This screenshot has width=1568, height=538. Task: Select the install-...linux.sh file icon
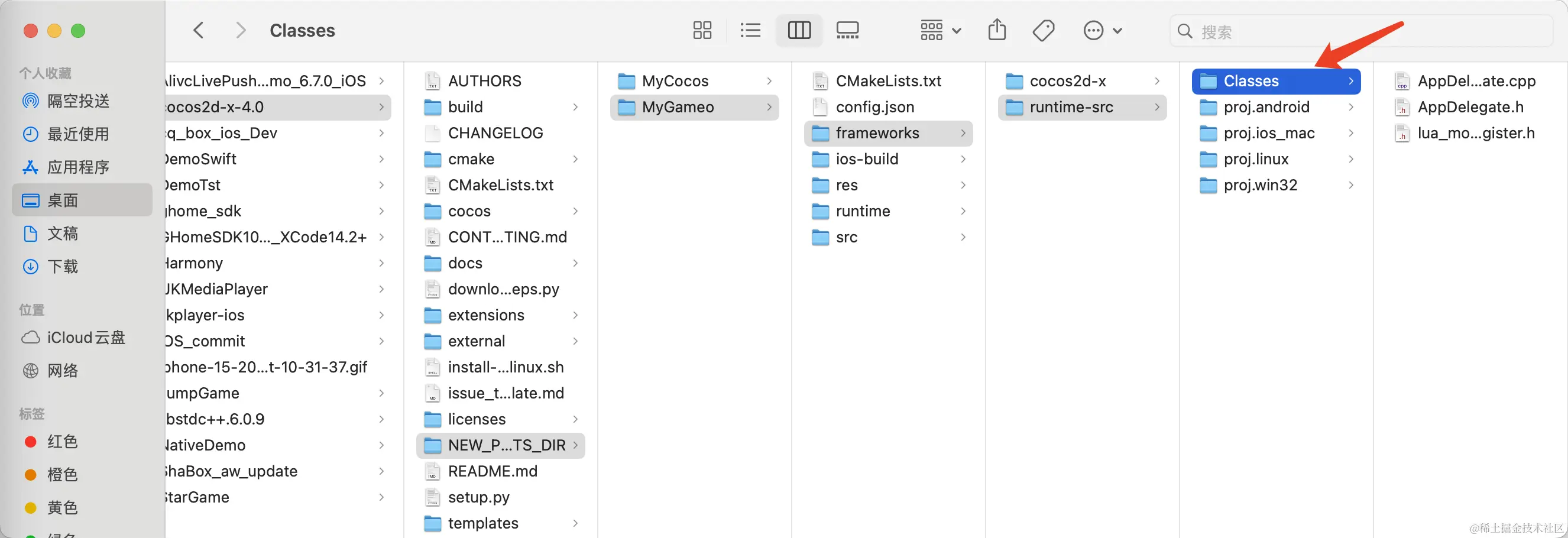432,367
